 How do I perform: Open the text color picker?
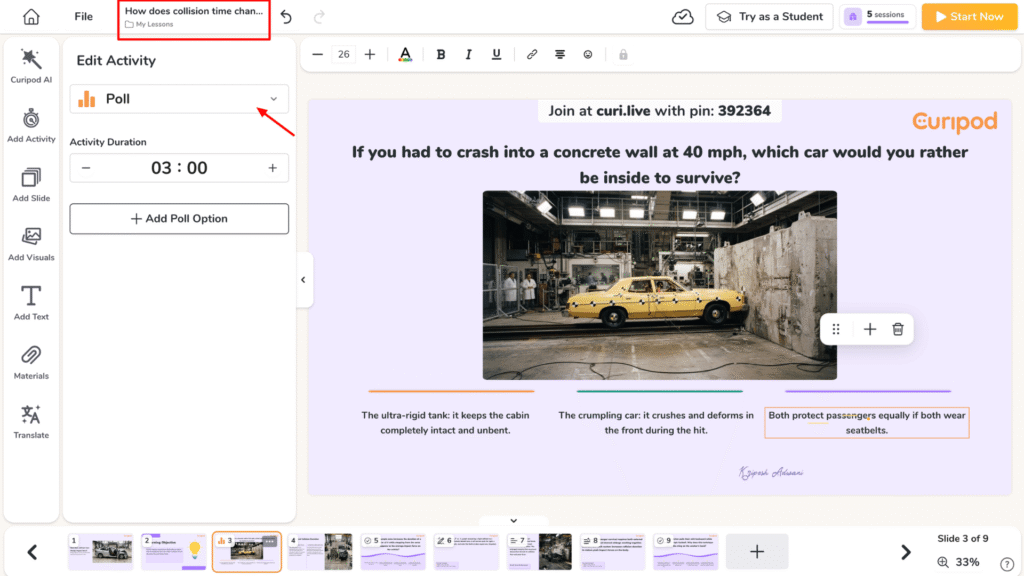(x=405, y=54)
